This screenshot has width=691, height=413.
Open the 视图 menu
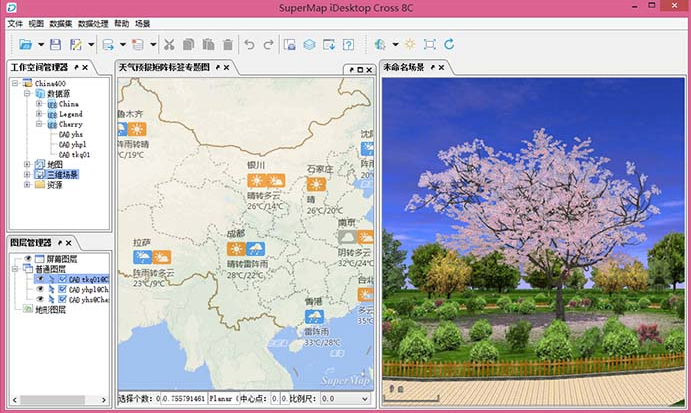pyautogui.click(x=36, y=24)
